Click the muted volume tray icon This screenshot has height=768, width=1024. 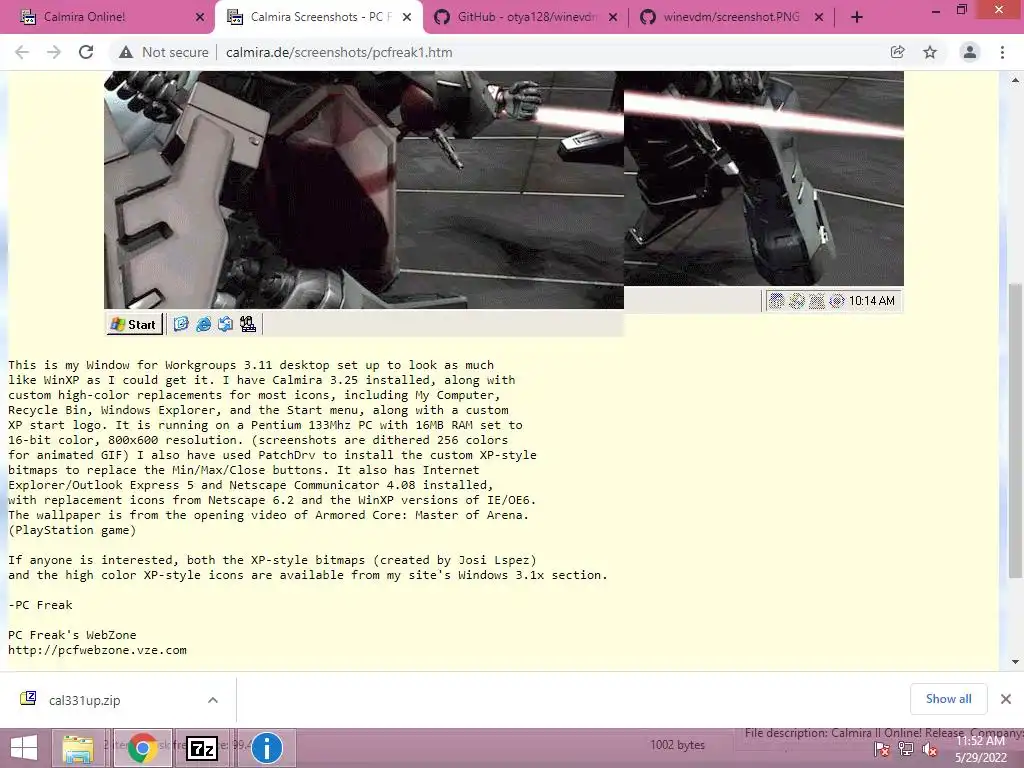click(x=929, y=749)
